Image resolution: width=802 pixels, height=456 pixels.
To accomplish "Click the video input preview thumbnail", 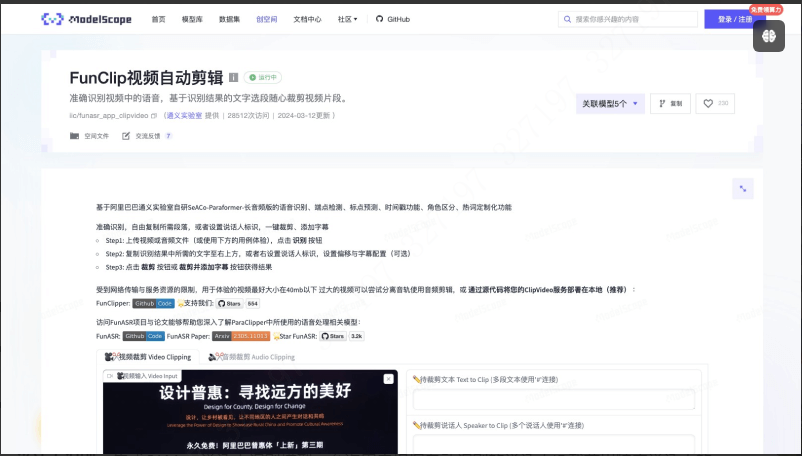I will click(x=250, y=414).
